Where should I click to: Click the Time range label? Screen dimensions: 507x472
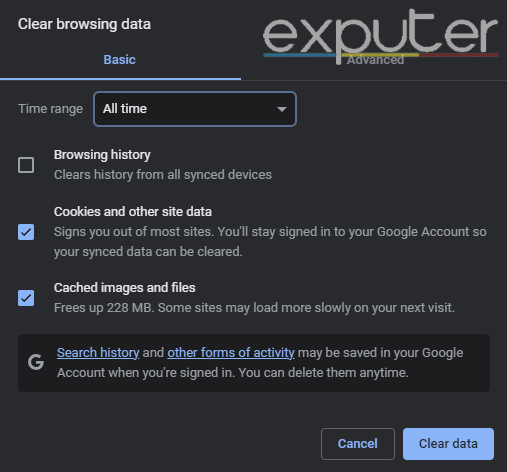tap(50, 109)
